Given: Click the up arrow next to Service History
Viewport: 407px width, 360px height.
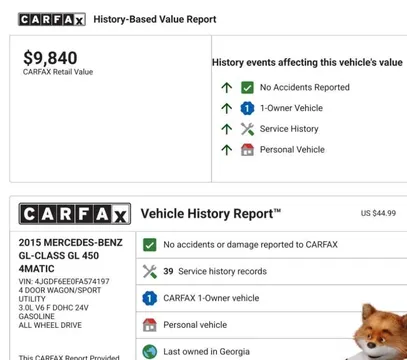Looking at the screenshot, I should click(227, 129).
